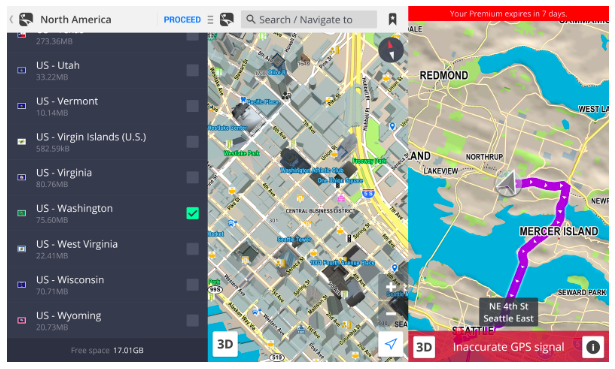615x369 pixels.
Task: Enable the US - Wyoming checkbox
Action: coord(193,320)
